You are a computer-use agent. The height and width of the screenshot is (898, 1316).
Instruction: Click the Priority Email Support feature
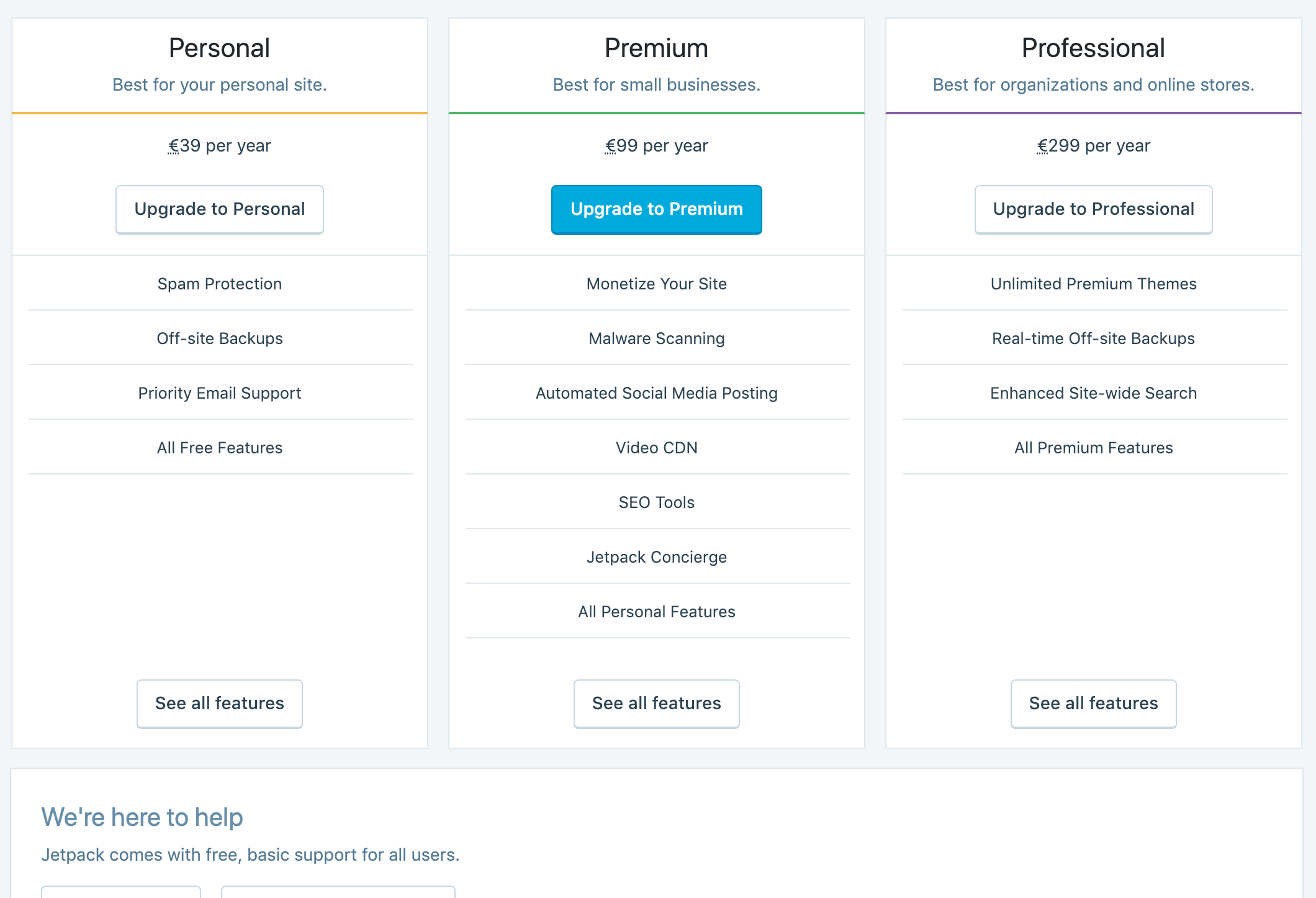pos(220,393)
